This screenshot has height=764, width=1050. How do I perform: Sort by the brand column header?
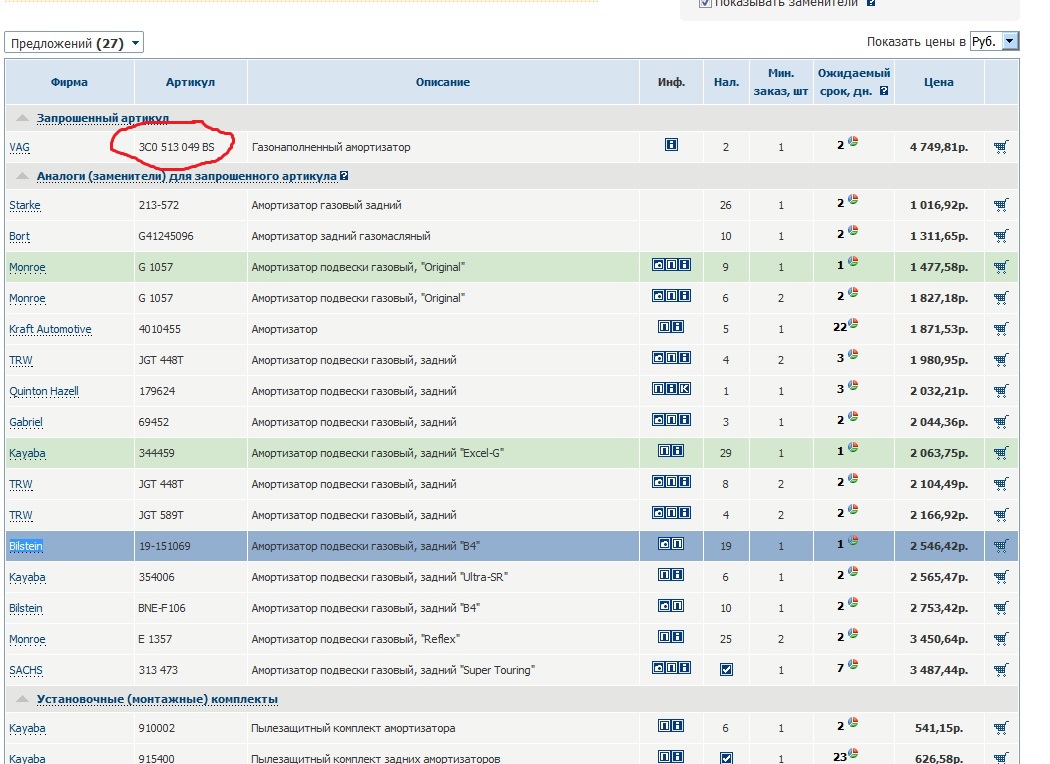(69, 82)
